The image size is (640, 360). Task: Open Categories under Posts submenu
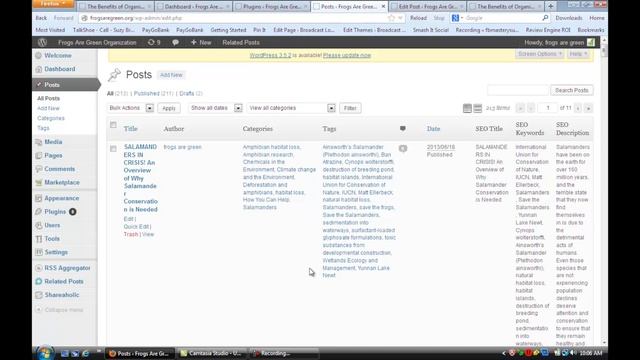[x=51, y=118]
